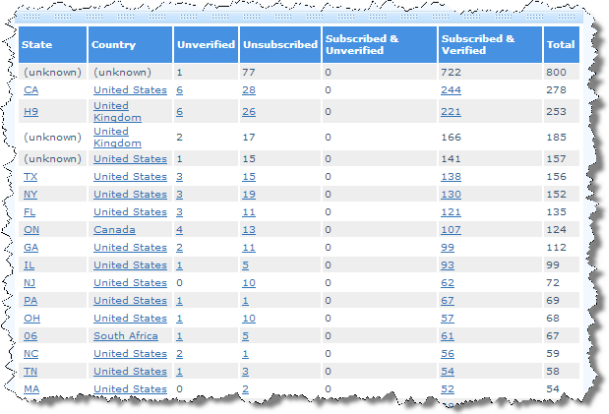Open 13 unsubscribed link for ON
609x414 pixels.
[249, 230]
